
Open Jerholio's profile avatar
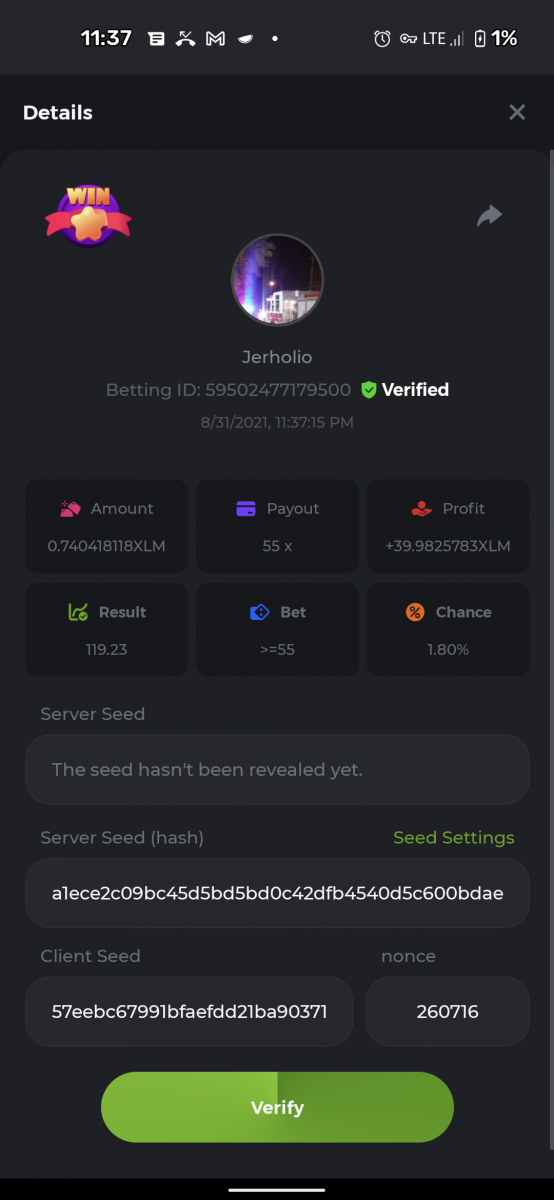[277, 280]
